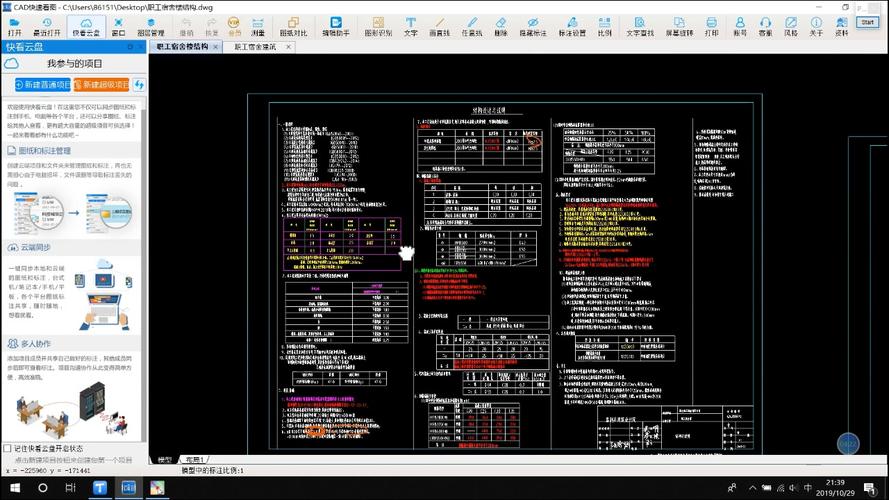Click the Start button at top right
889x500 pixels.
(868, 22)
